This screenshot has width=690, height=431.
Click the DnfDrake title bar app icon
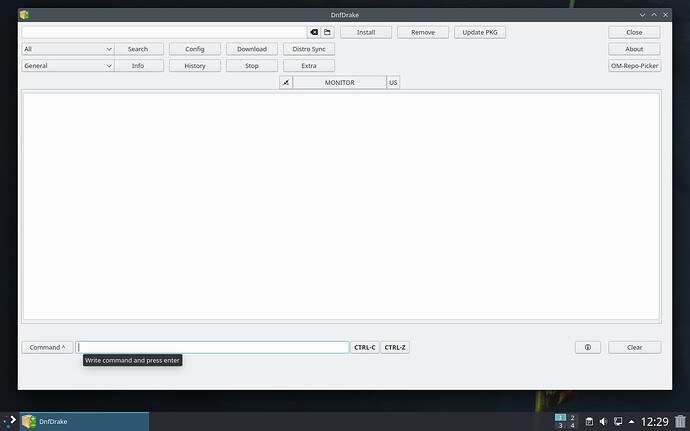click(x=24, y=15)
